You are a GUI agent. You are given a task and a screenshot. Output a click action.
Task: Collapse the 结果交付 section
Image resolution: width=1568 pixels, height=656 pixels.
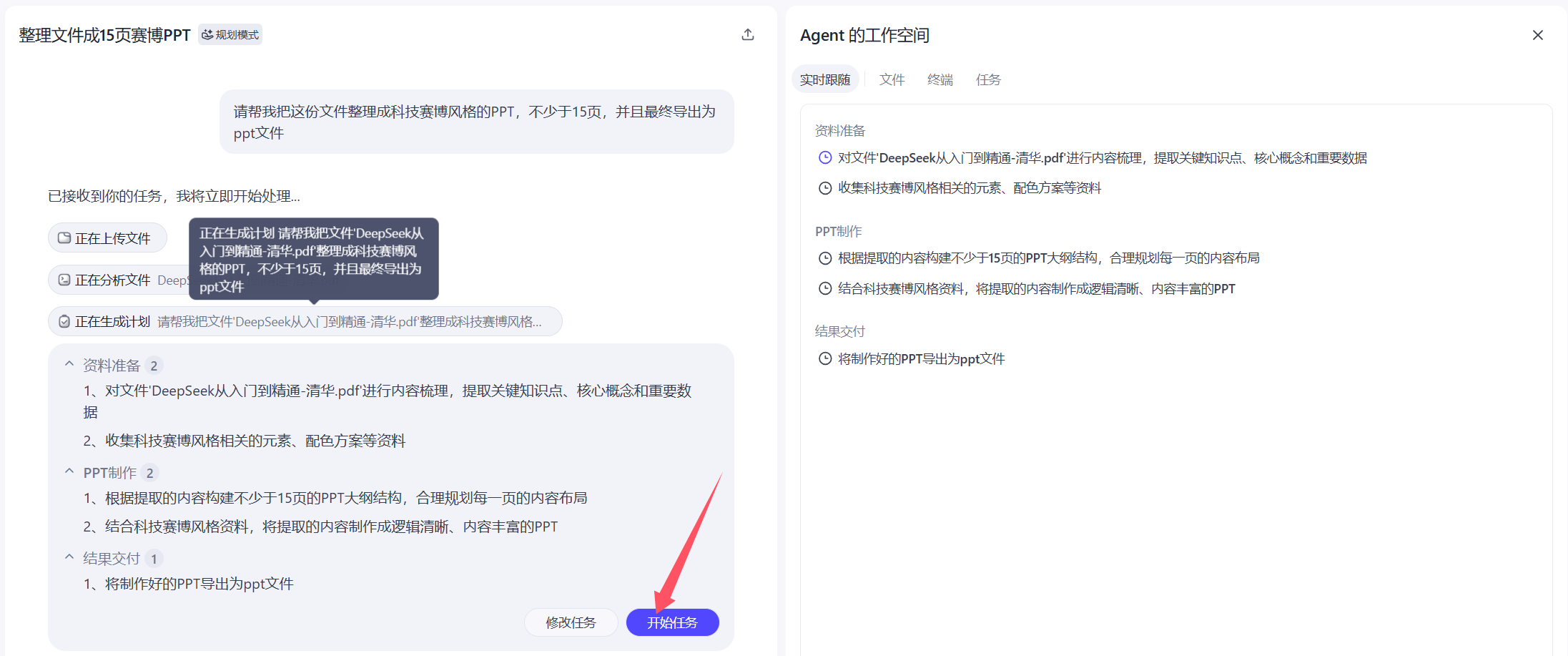pyautogui.click(x=69, y=557)
